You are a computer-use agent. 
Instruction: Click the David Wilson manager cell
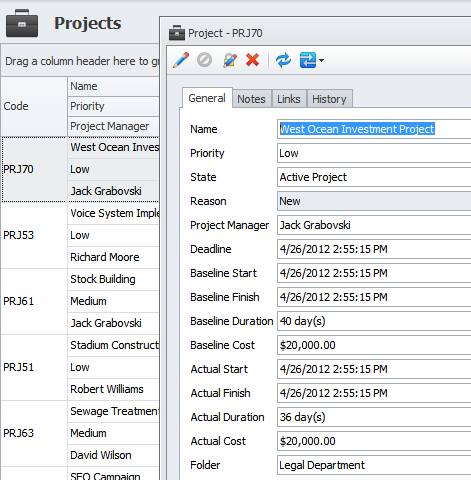pos(113,455)
